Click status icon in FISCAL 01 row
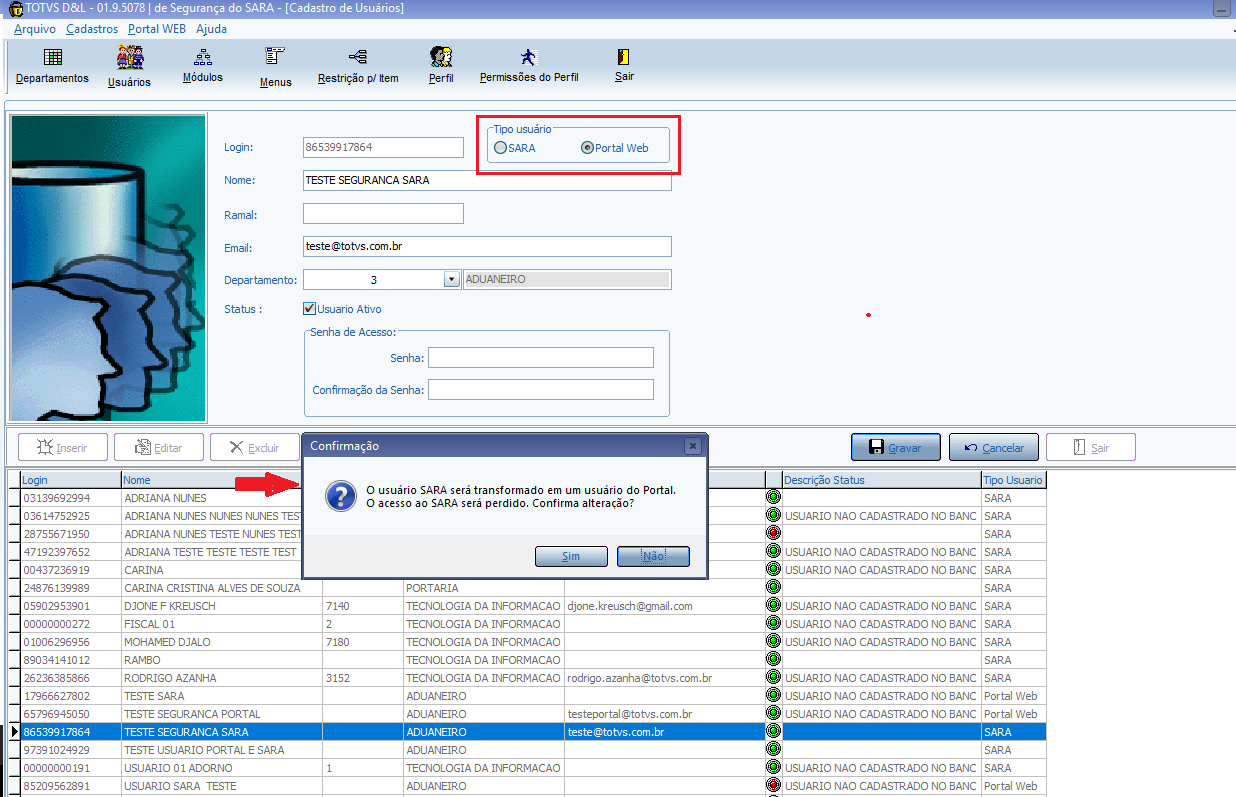The image size is (1236, 797). tap(773, 623)
